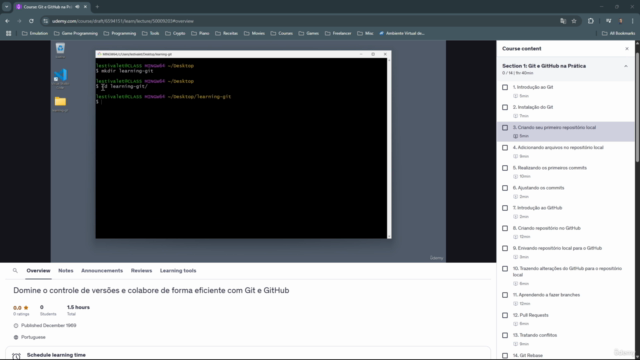
Task: Click the Recycle Bin icon in the video
Action: (x=60, y=50)
